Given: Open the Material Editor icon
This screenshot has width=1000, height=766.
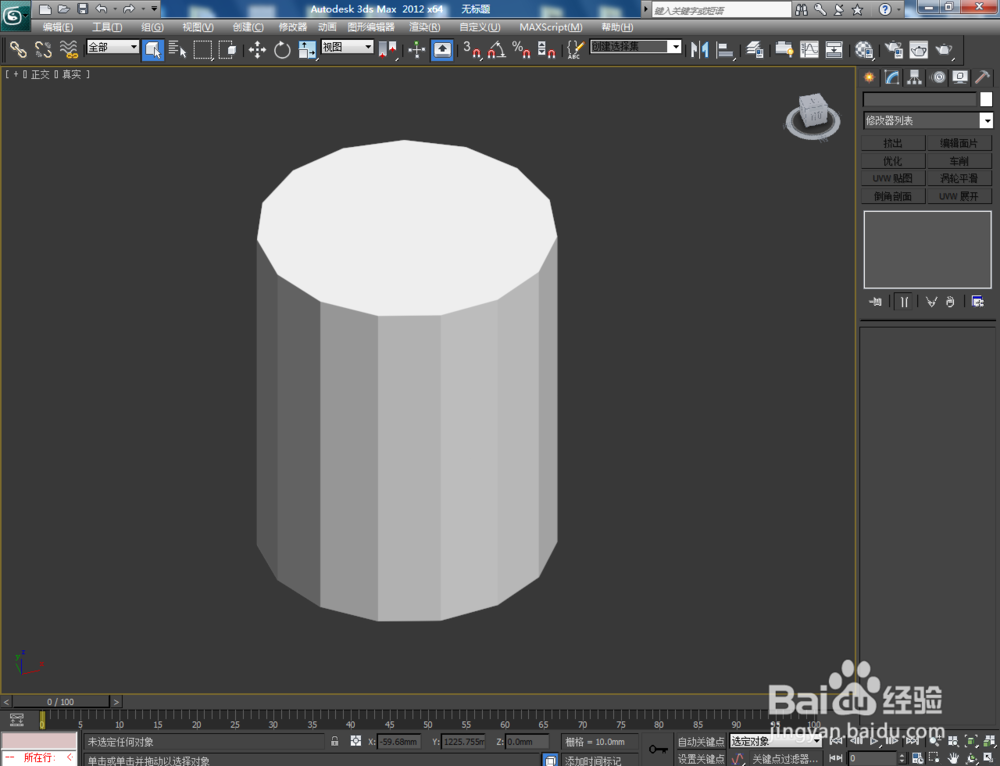Looking at the screenshot, I should click(864, 50).
